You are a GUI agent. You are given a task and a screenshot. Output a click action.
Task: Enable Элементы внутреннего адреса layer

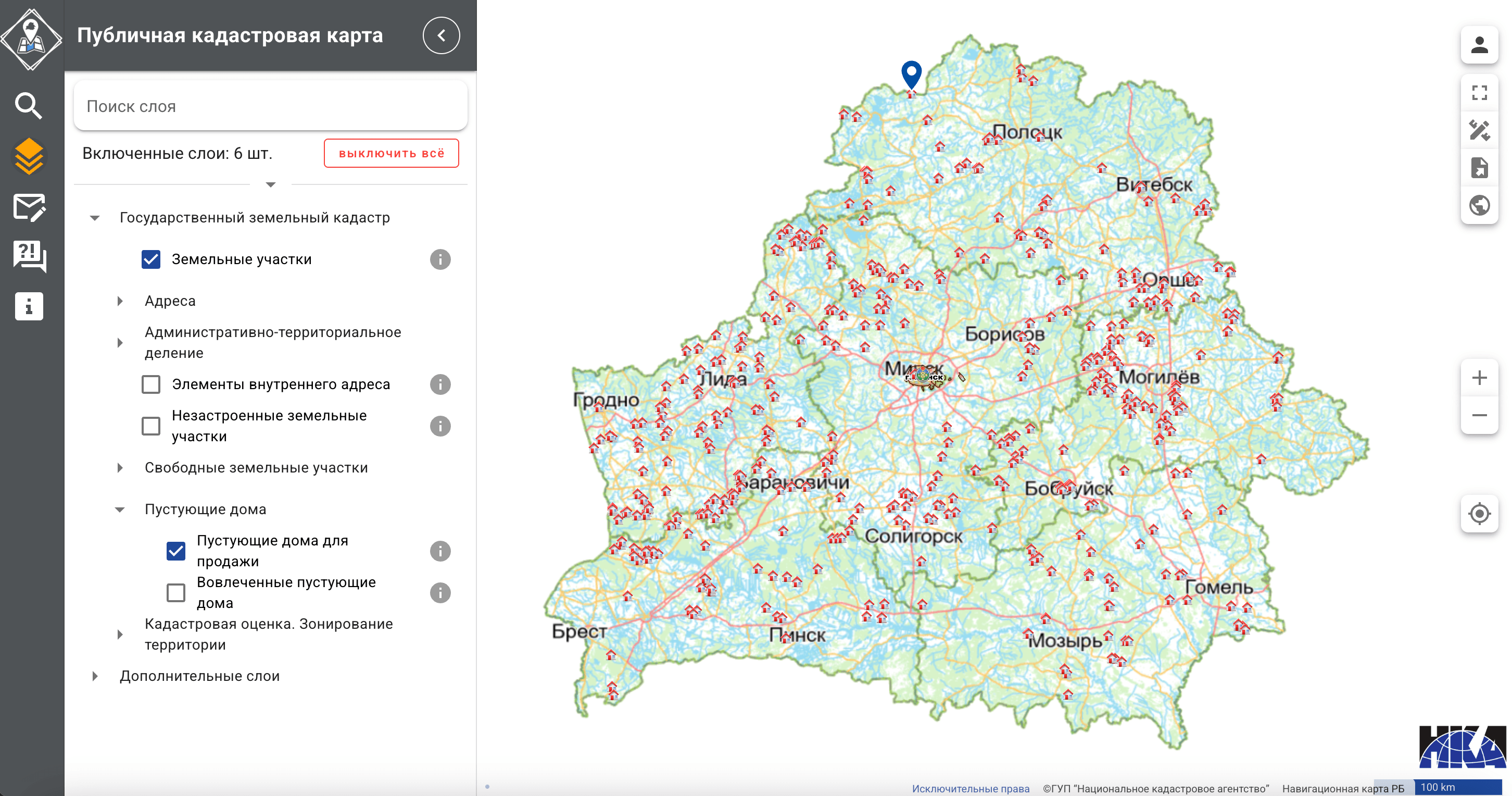click(151, 384)
